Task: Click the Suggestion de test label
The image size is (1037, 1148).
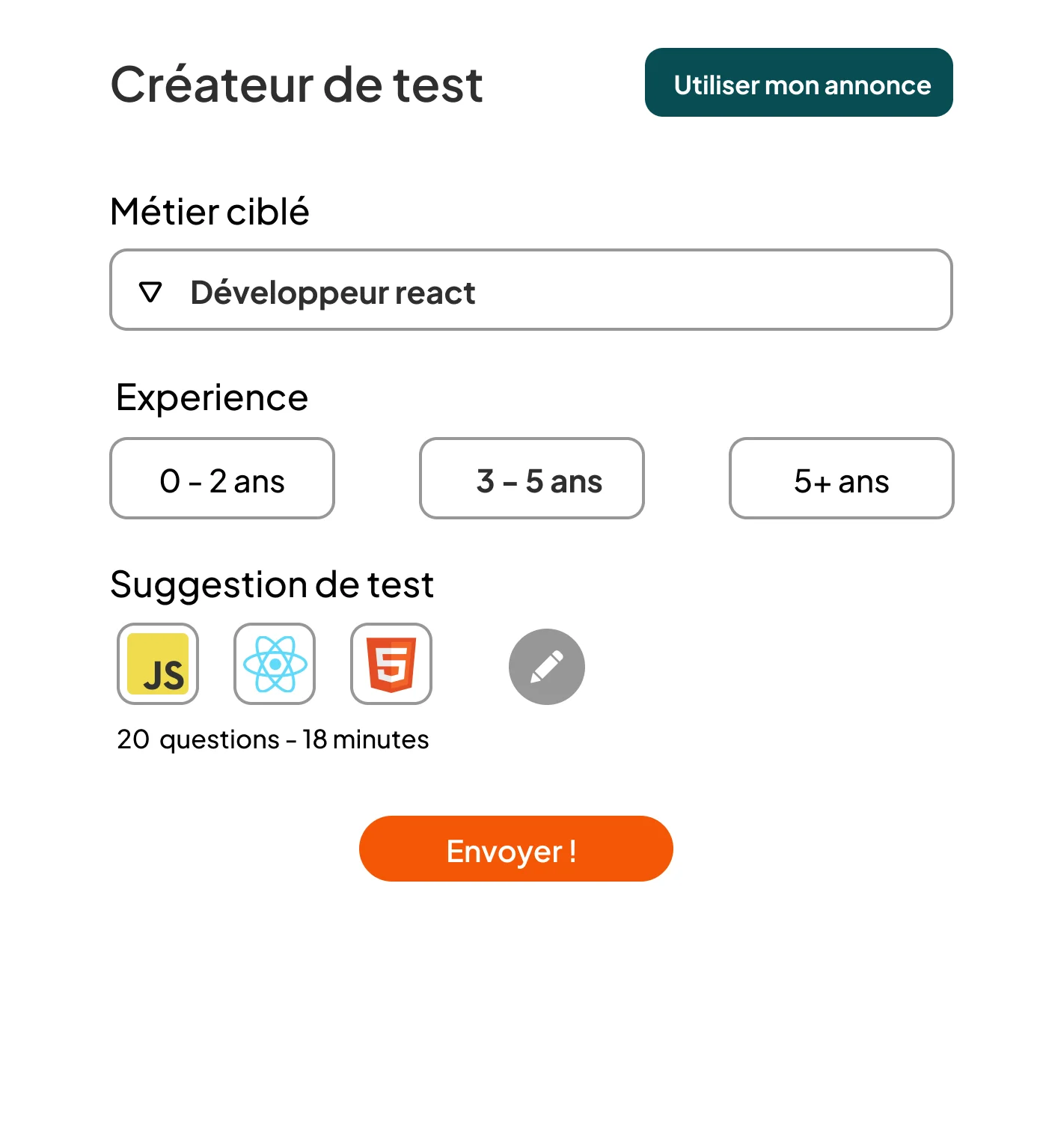Action: coord(272,584)
